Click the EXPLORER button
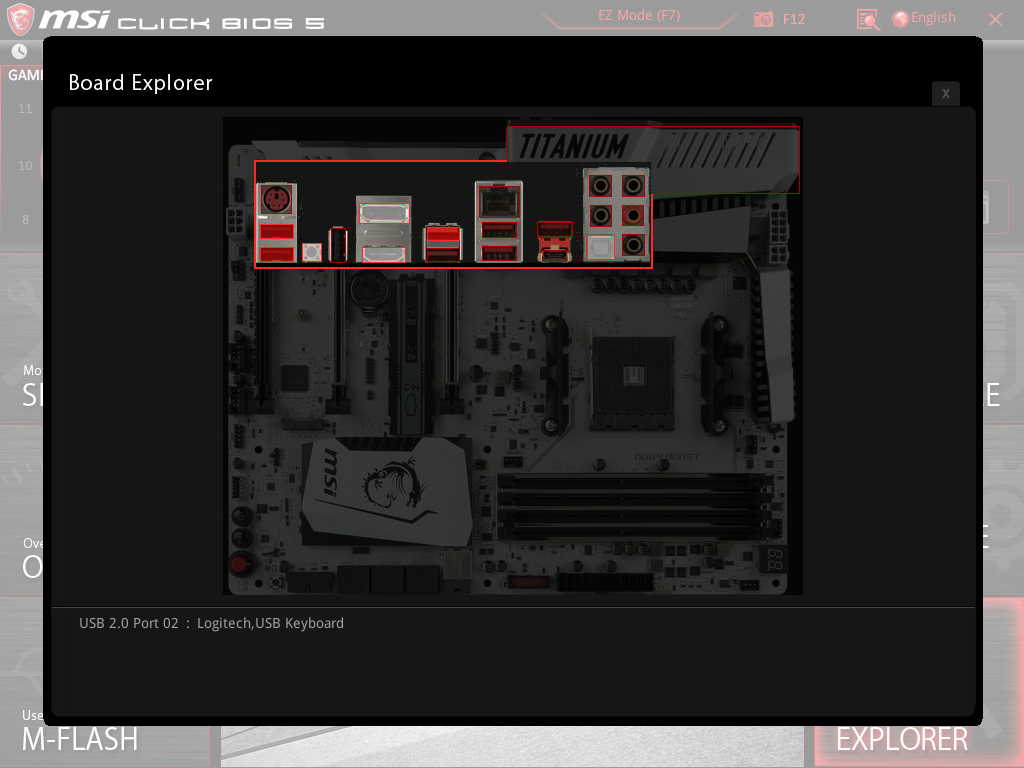This screenshot has height=768, width=1024. 901,739
